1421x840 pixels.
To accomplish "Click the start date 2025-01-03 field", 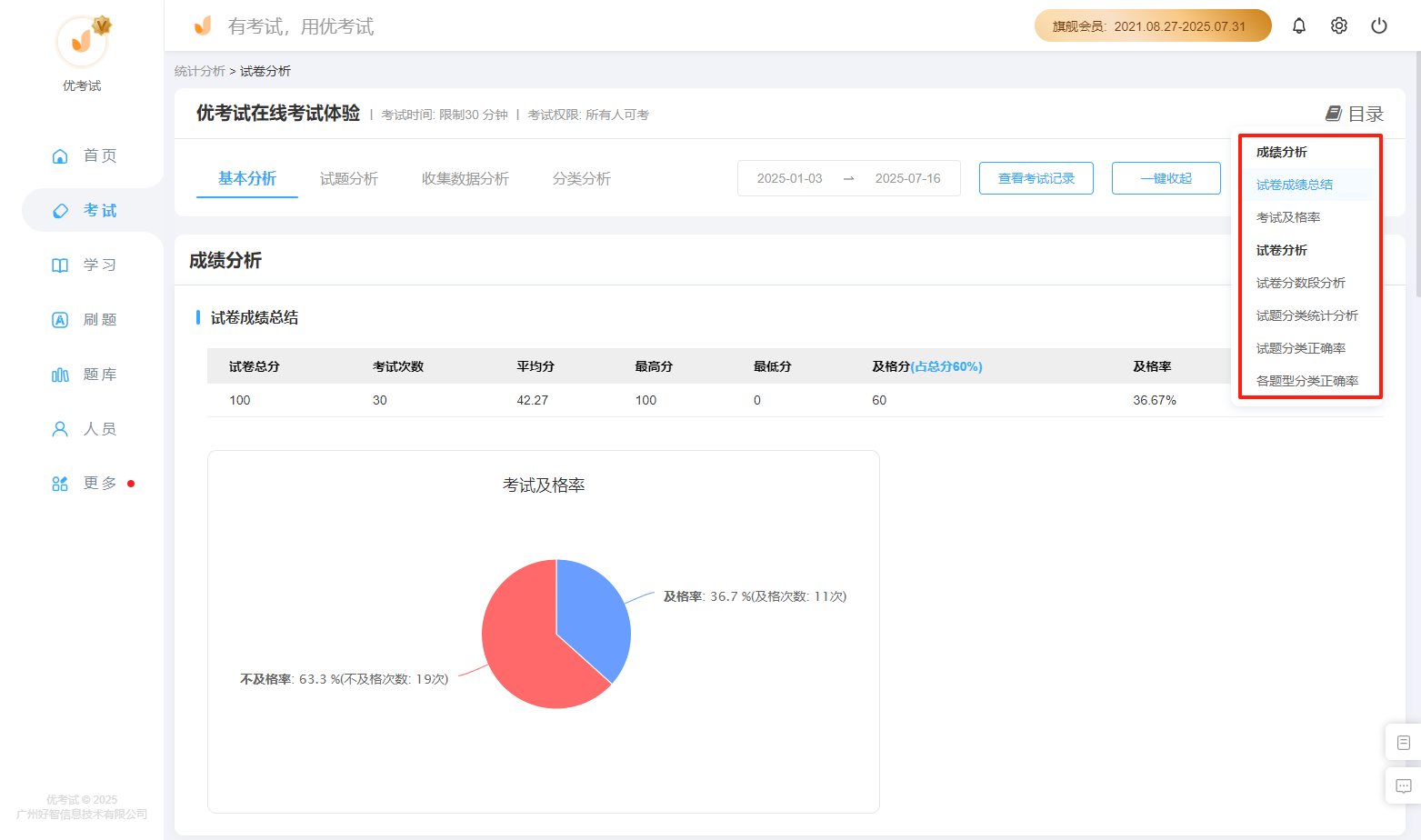I will (x=790, y=178).
